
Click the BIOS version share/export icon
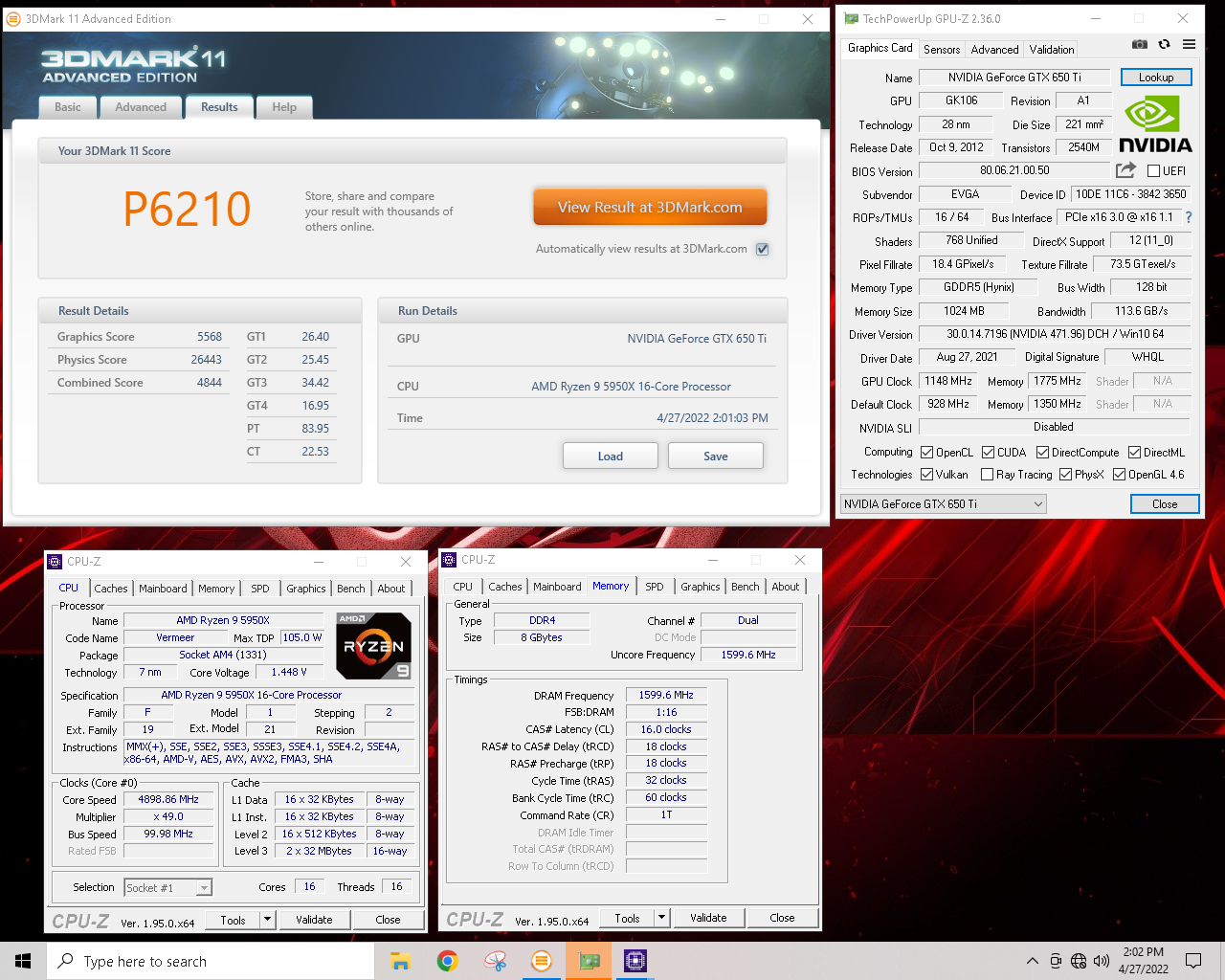tap(1125, 170)
